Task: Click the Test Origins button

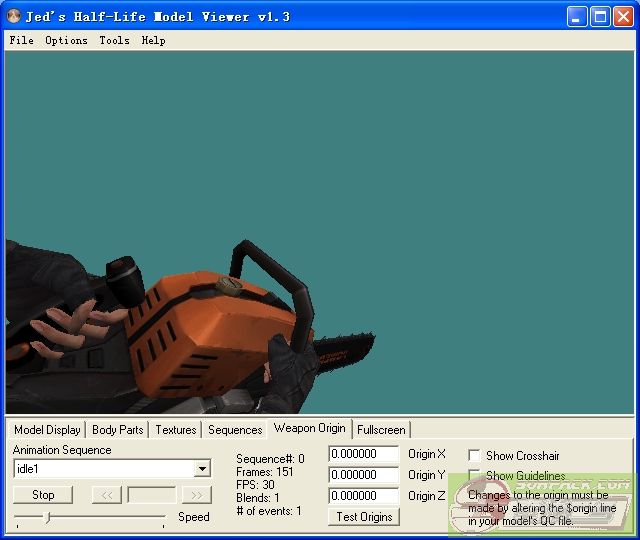Action: (364, 517)
